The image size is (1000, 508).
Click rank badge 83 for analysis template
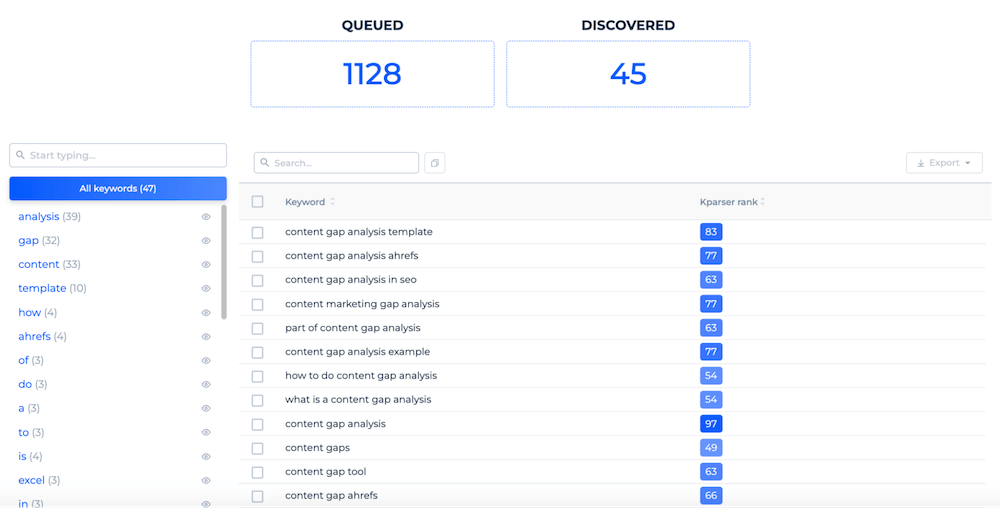(x=711, y=232)
